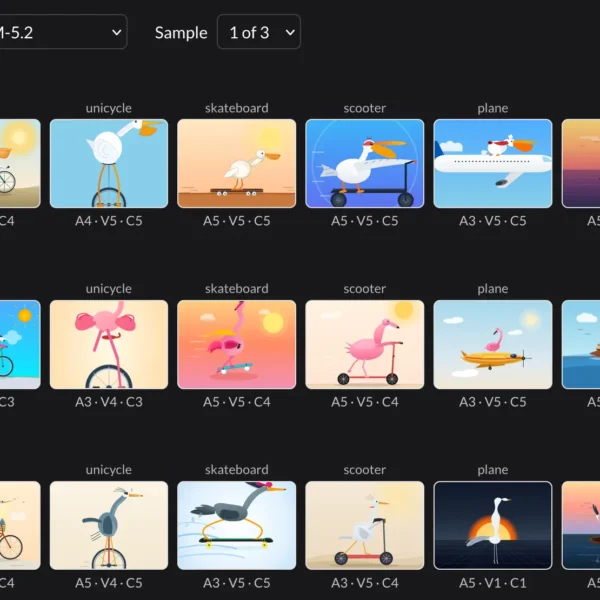600x600 pixels.
Task: Open the heron on scooter thumbnail
Action: click(x=365, y=525)
